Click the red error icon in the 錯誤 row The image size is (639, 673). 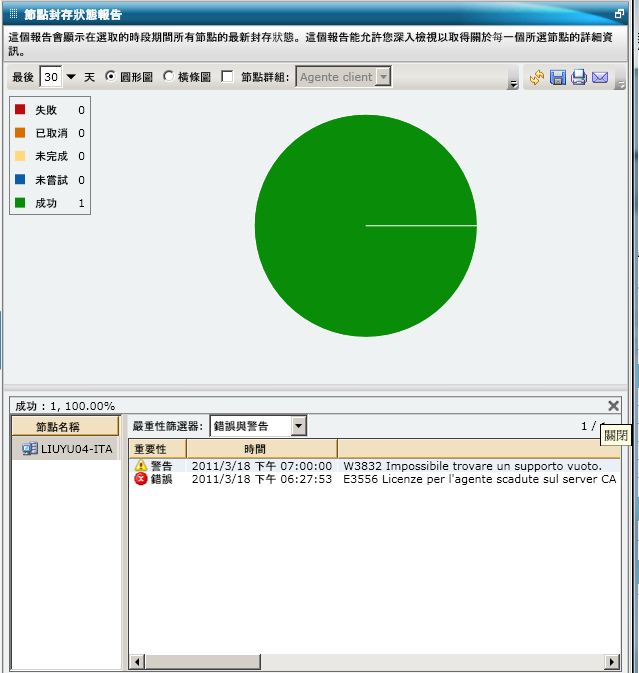[140, 479]
